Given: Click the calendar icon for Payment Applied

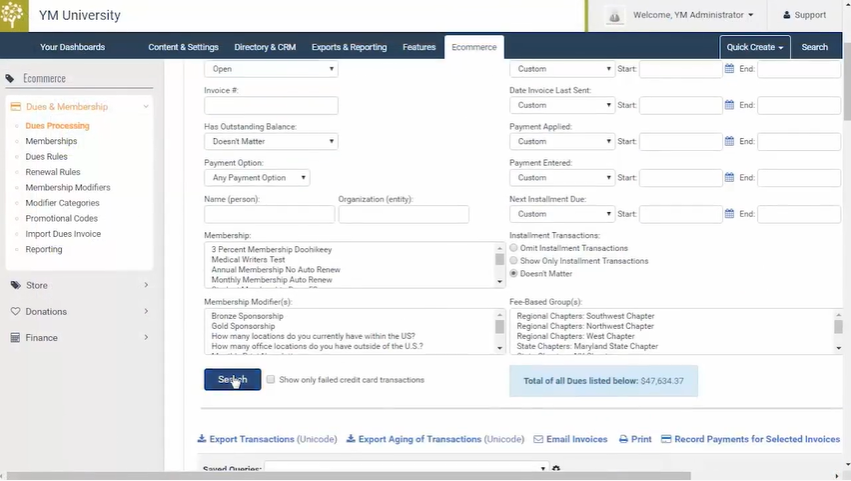Looking at the screenshot, I should pos(730,141).
